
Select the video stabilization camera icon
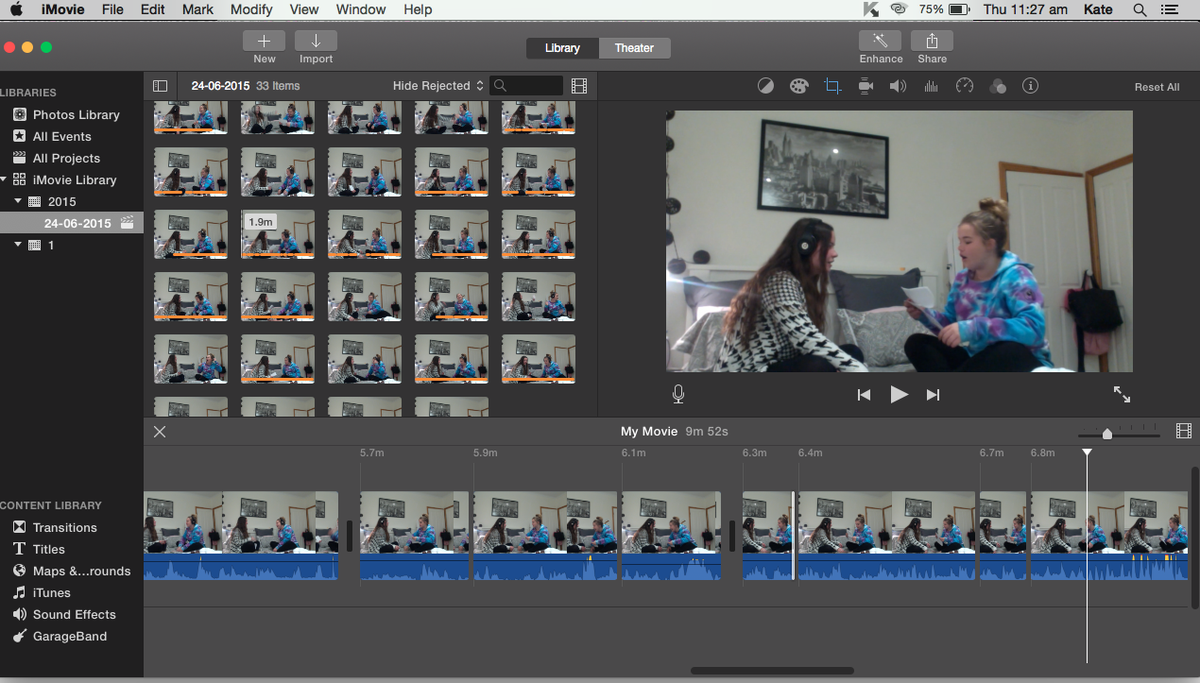(865, 86)
